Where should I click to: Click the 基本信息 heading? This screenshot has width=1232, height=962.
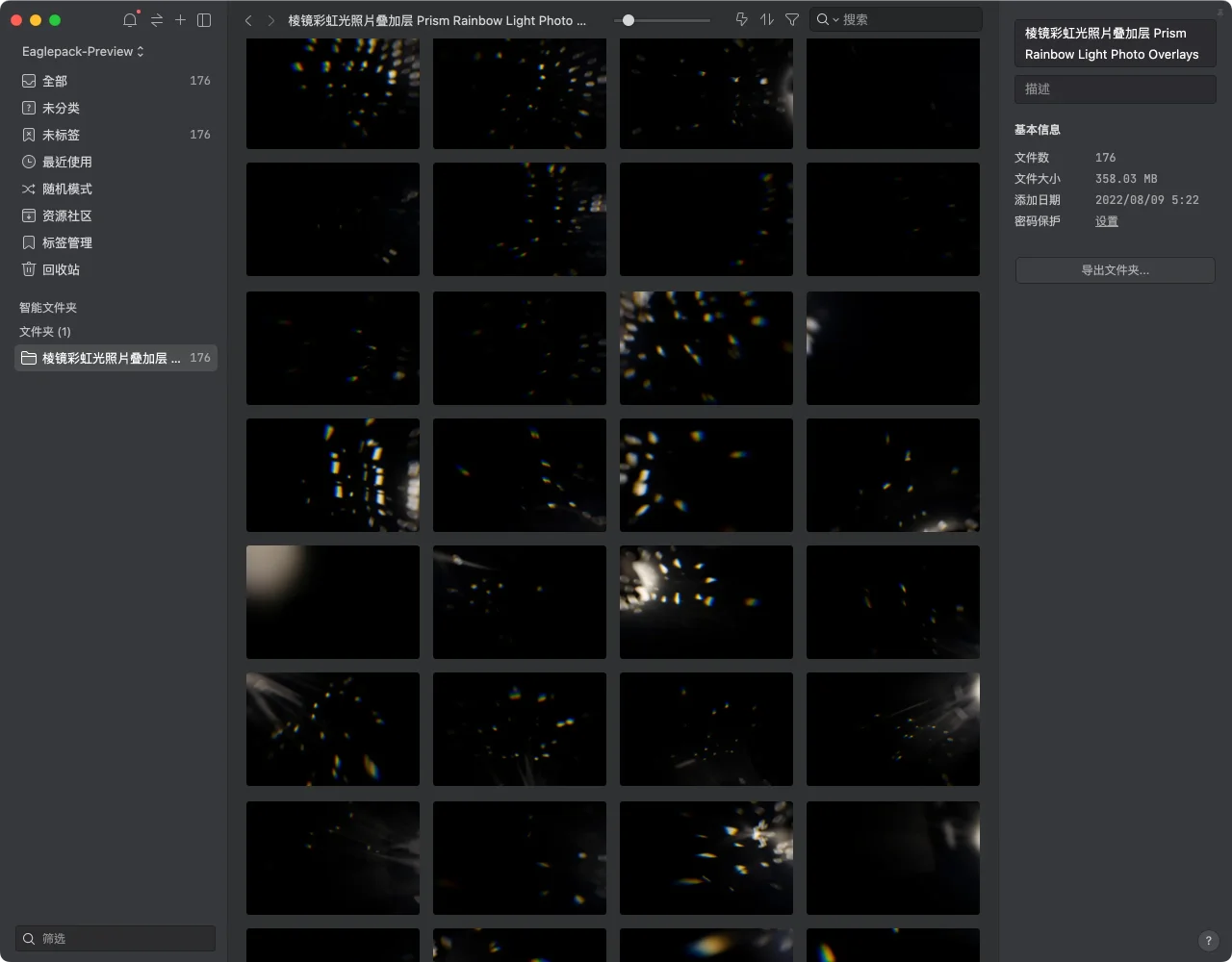(1038, 130)
